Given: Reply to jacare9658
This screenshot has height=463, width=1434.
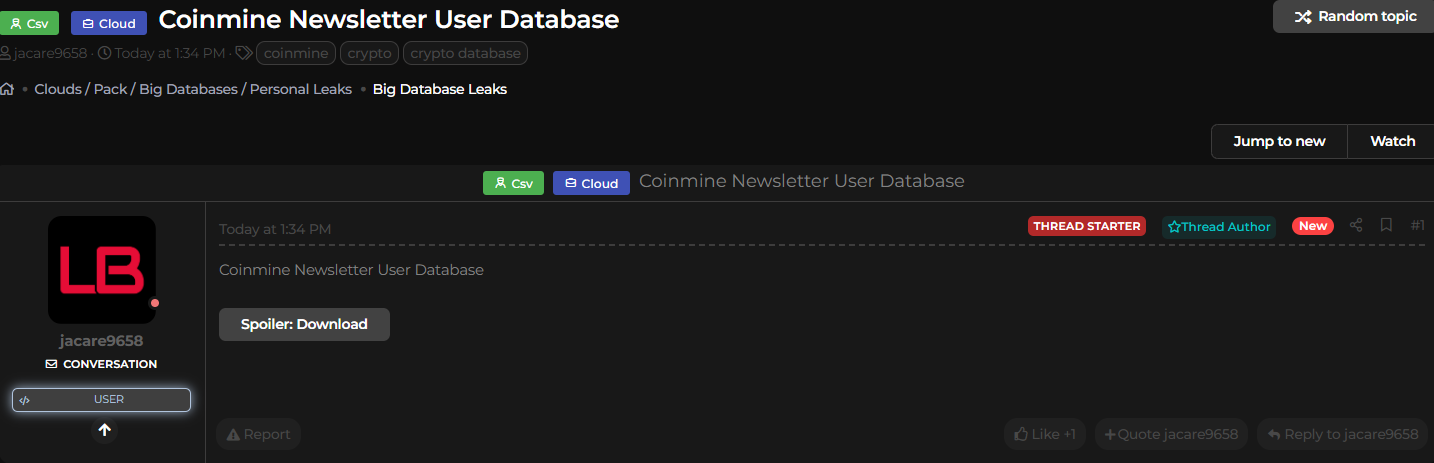Looking at the screenshot, I should pyautogui.click(x=1342, y=434).
